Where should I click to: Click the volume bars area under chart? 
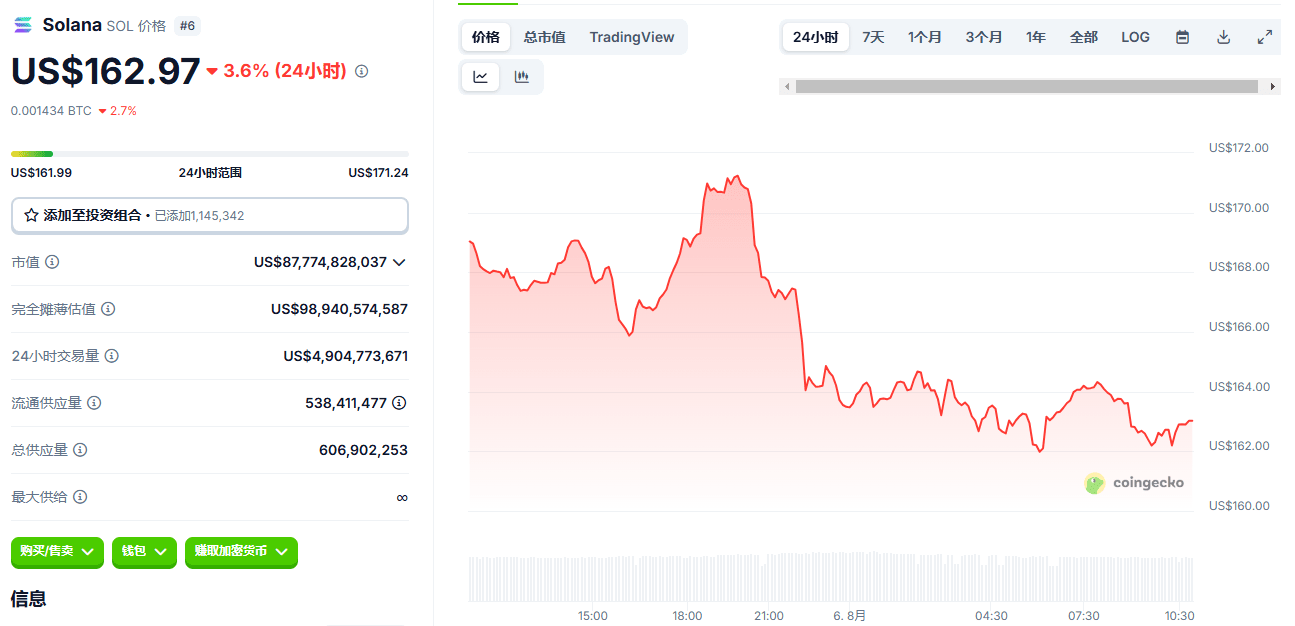click(831, 577)
